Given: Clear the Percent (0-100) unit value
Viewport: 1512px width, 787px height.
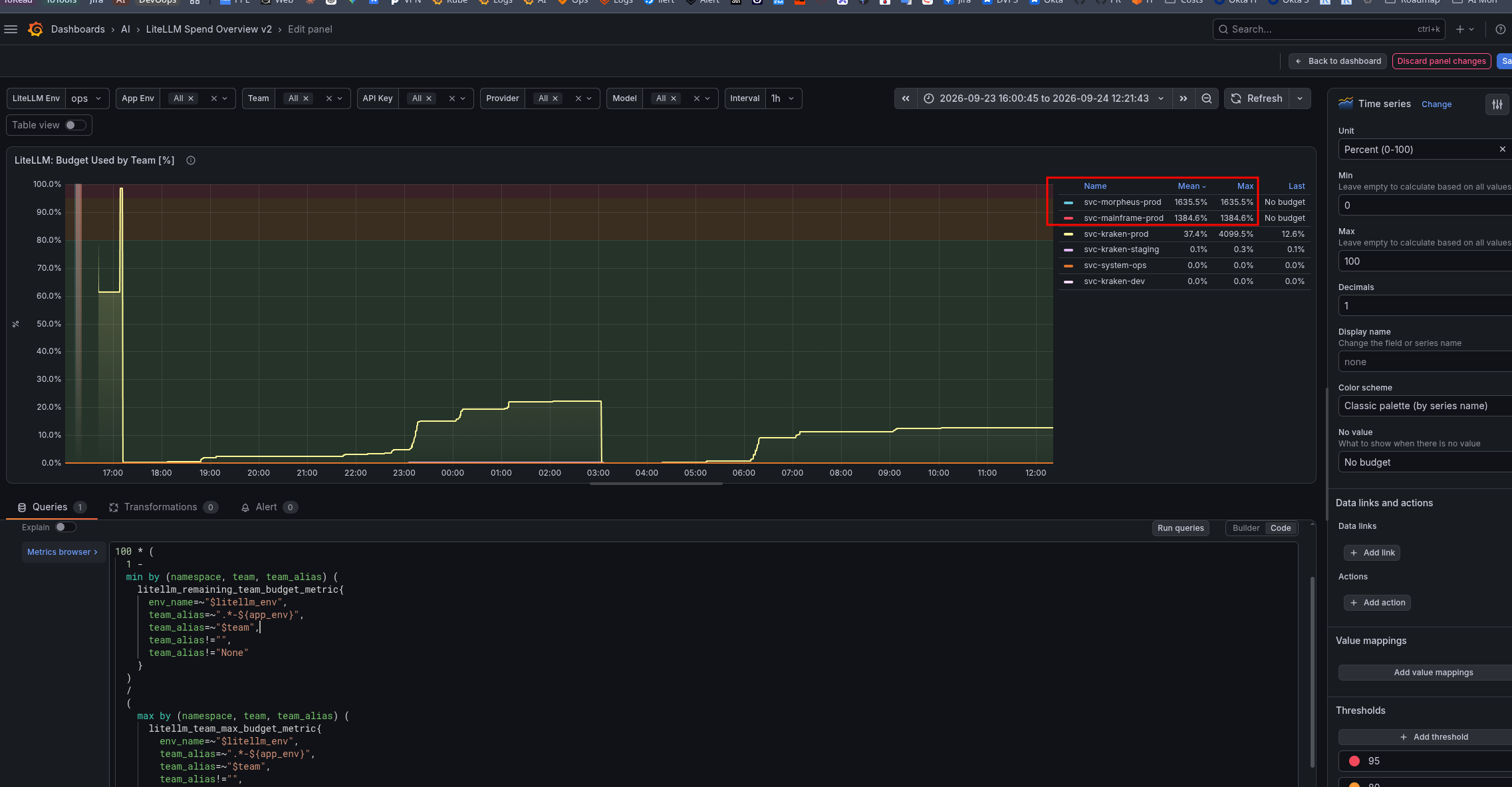Looking at the screenshot, I should [x=1503, y=149].
